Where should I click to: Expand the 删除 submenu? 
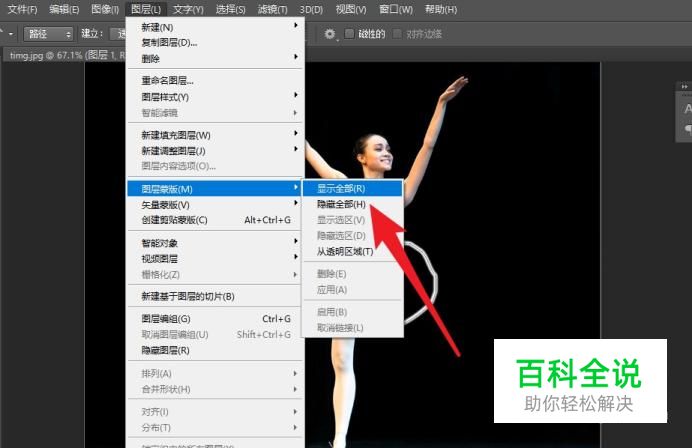[x=215, y=58]
